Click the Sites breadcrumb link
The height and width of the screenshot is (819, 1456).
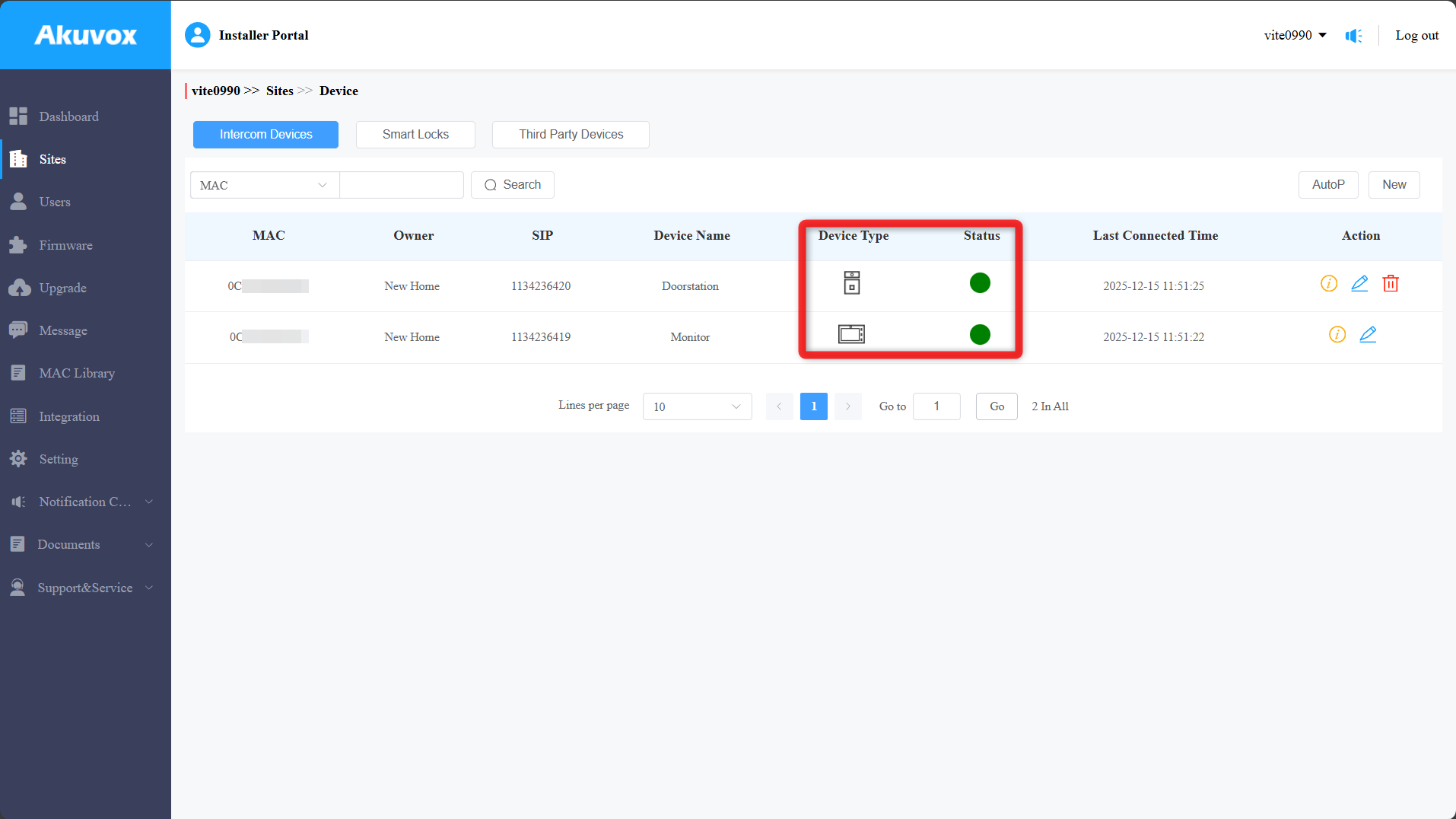pos(280,91)
